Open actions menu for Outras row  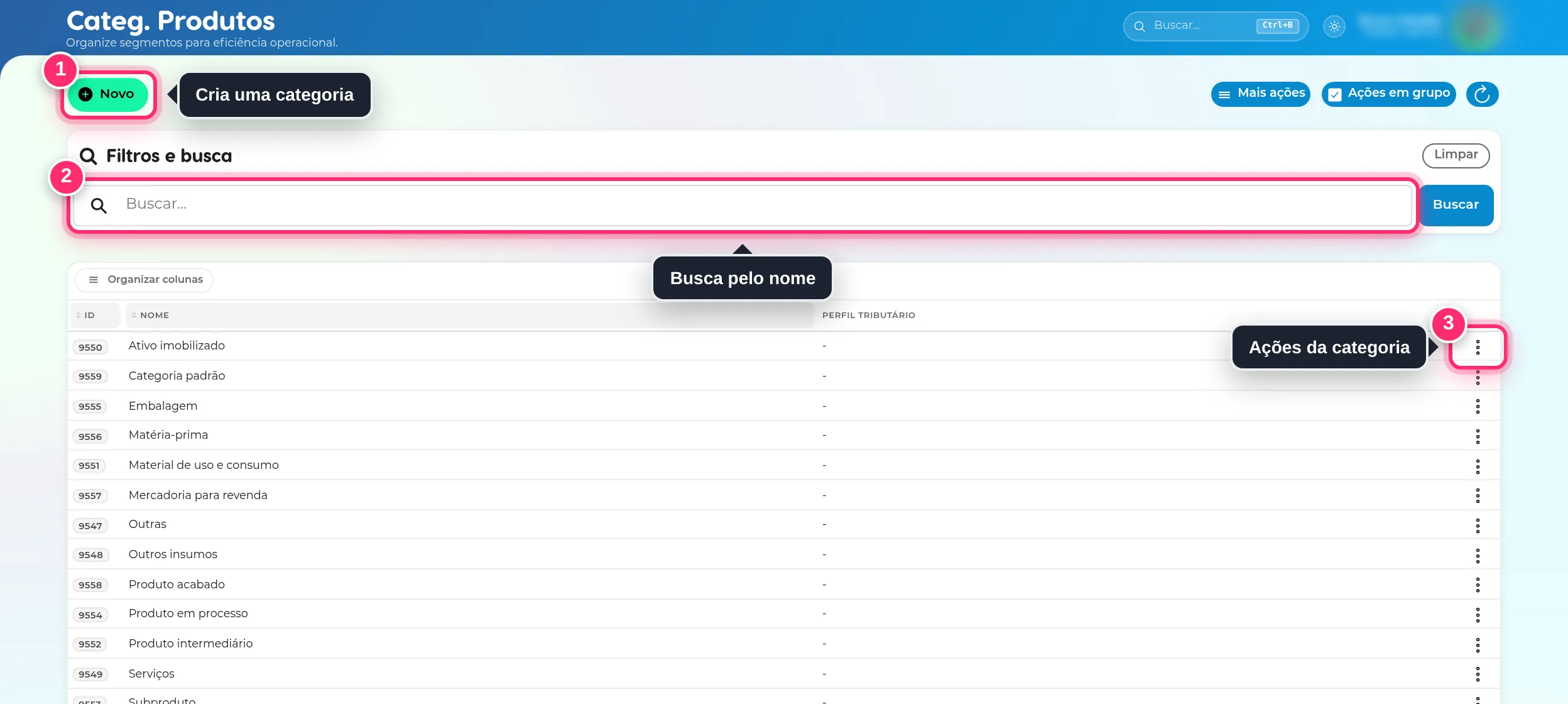1478,525
